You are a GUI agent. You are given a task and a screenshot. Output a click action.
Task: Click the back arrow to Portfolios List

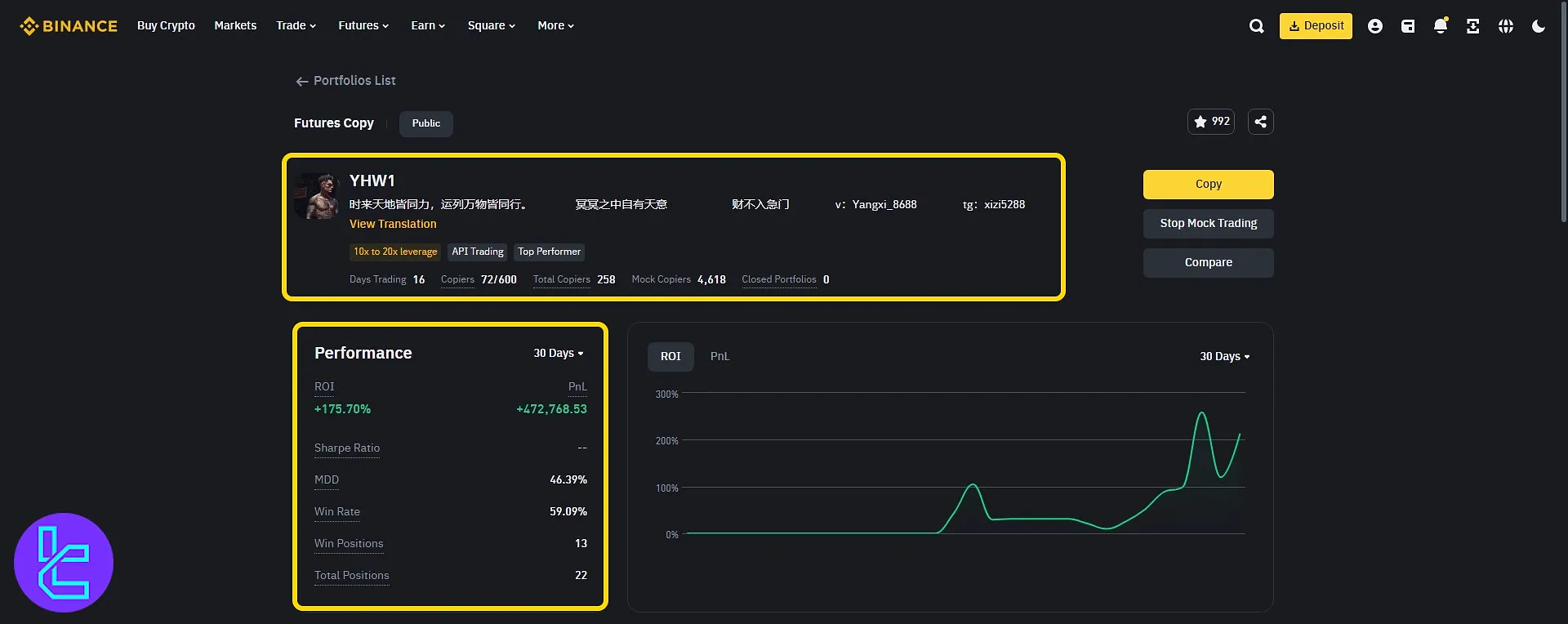[302, 81]
